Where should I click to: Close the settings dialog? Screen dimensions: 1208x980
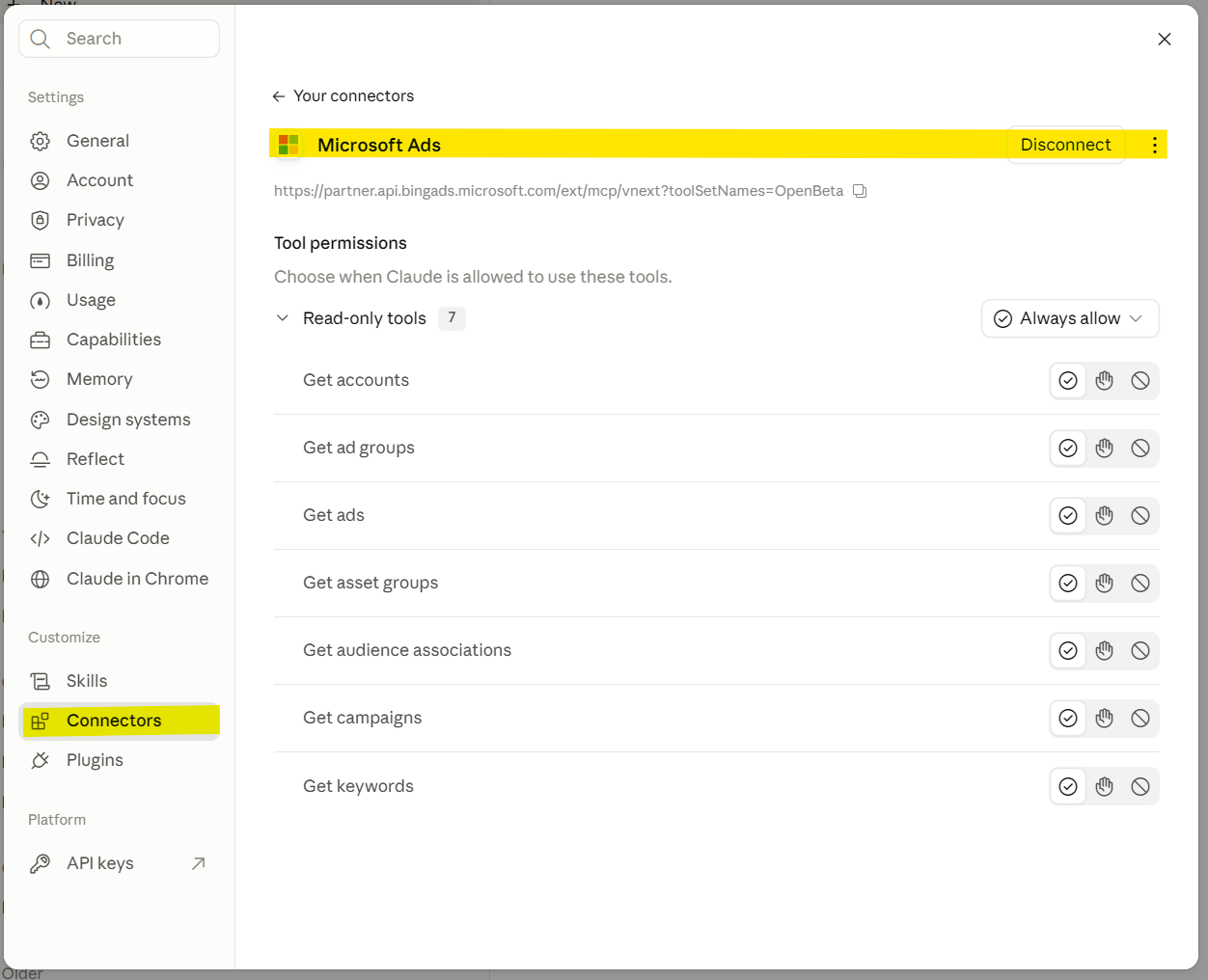tap(1165, 39)
